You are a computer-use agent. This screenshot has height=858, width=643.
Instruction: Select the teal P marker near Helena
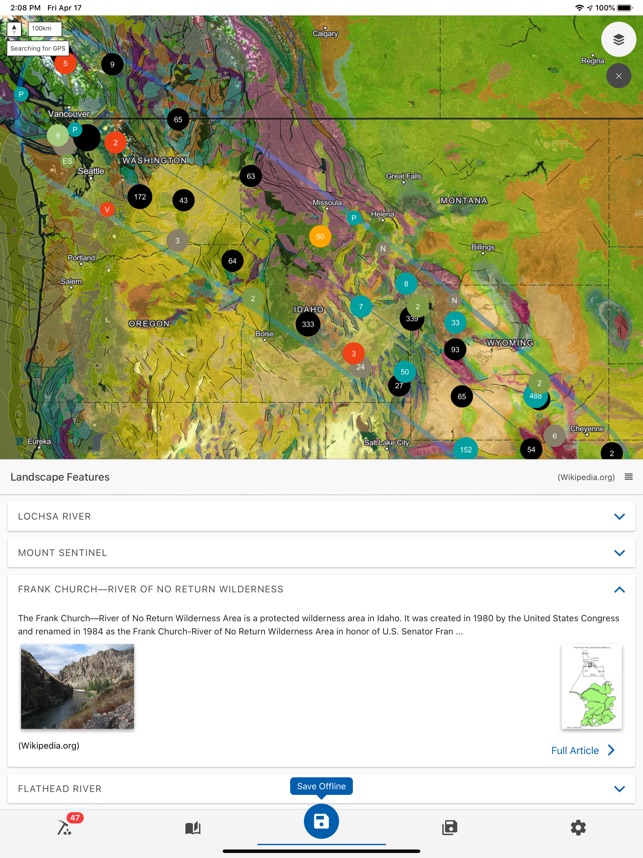354,218
